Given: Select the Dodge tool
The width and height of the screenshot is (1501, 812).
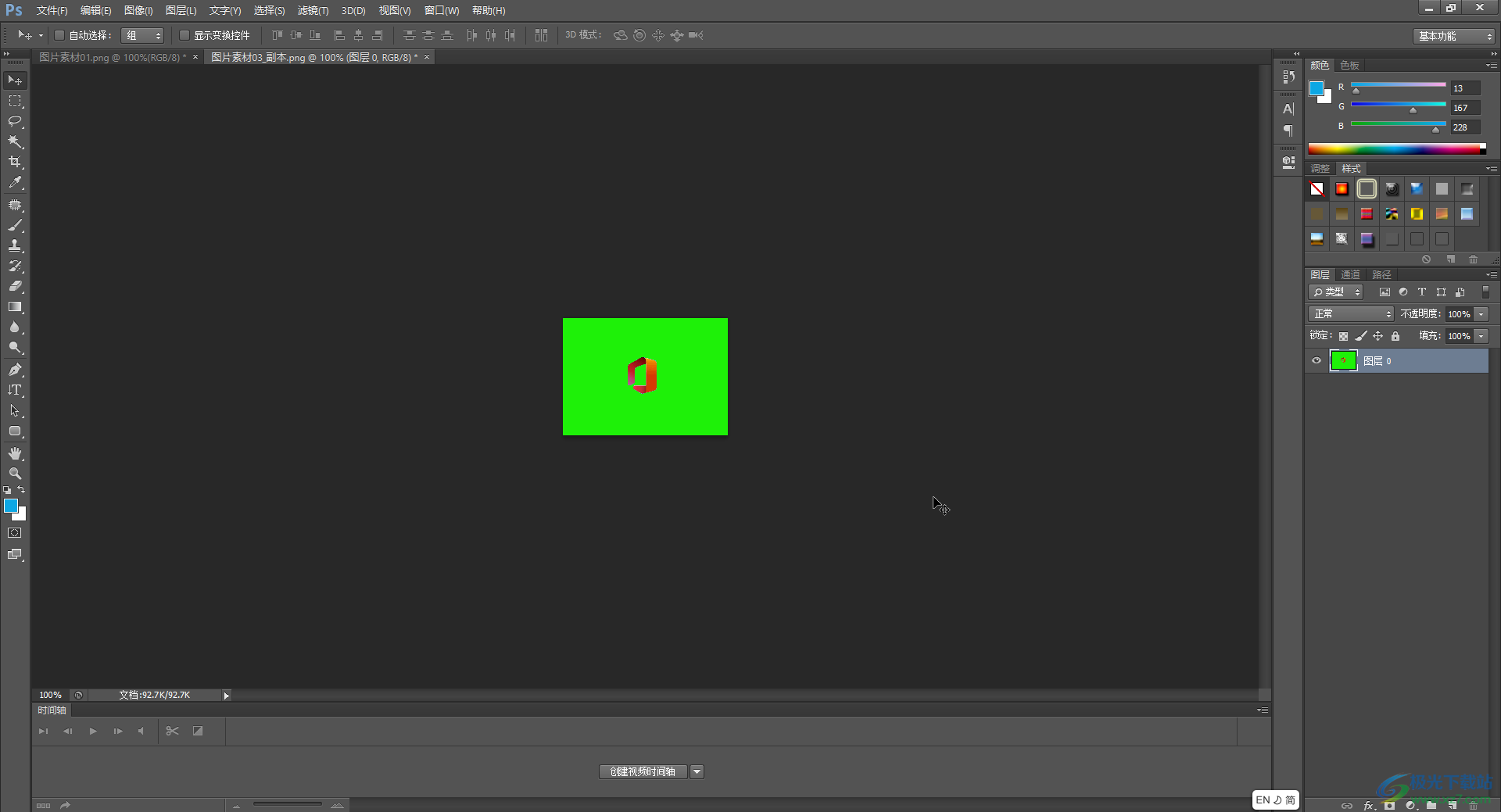Looking at the screenshot, I should pyautogui.click(x=15, y=348).
